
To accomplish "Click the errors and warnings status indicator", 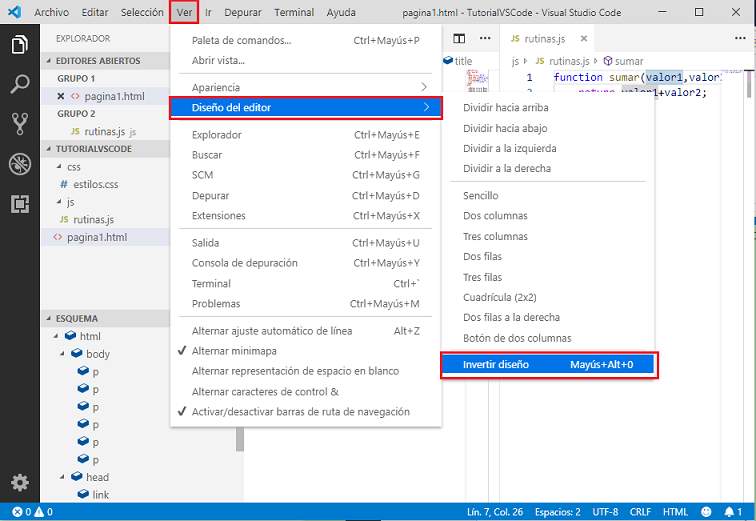I will click(32, 512).
